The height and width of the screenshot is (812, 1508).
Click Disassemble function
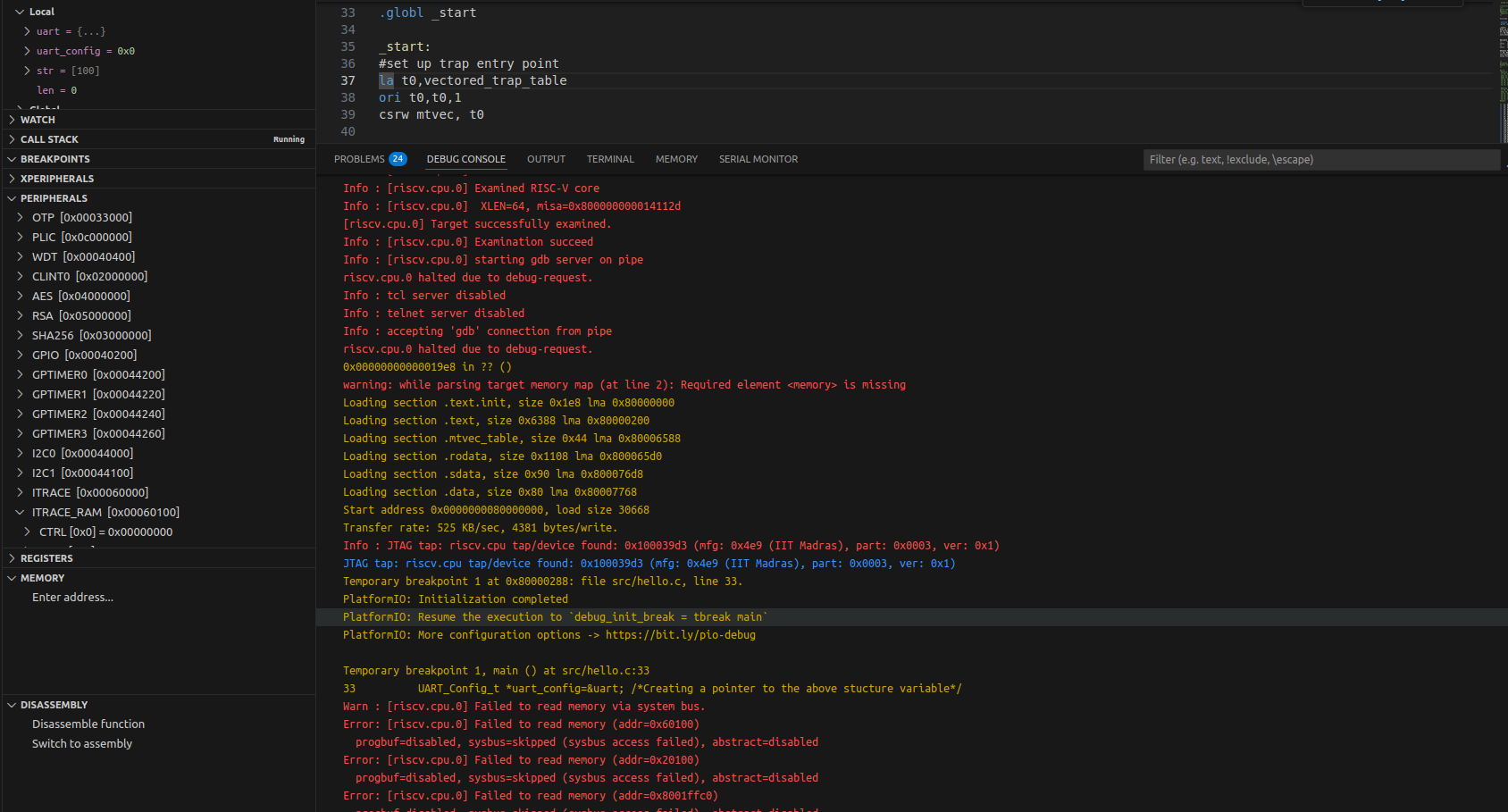pyautogui.click(x=88, y=724)
